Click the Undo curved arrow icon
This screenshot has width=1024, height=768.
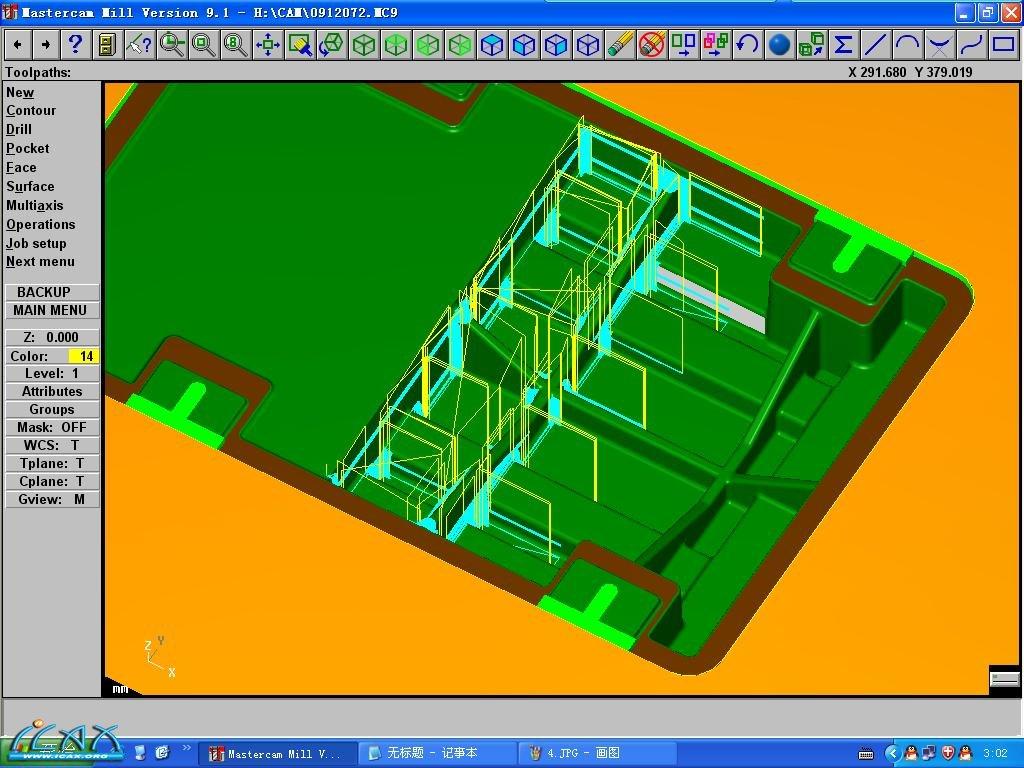pyautogui.click(x=747, y=45)
